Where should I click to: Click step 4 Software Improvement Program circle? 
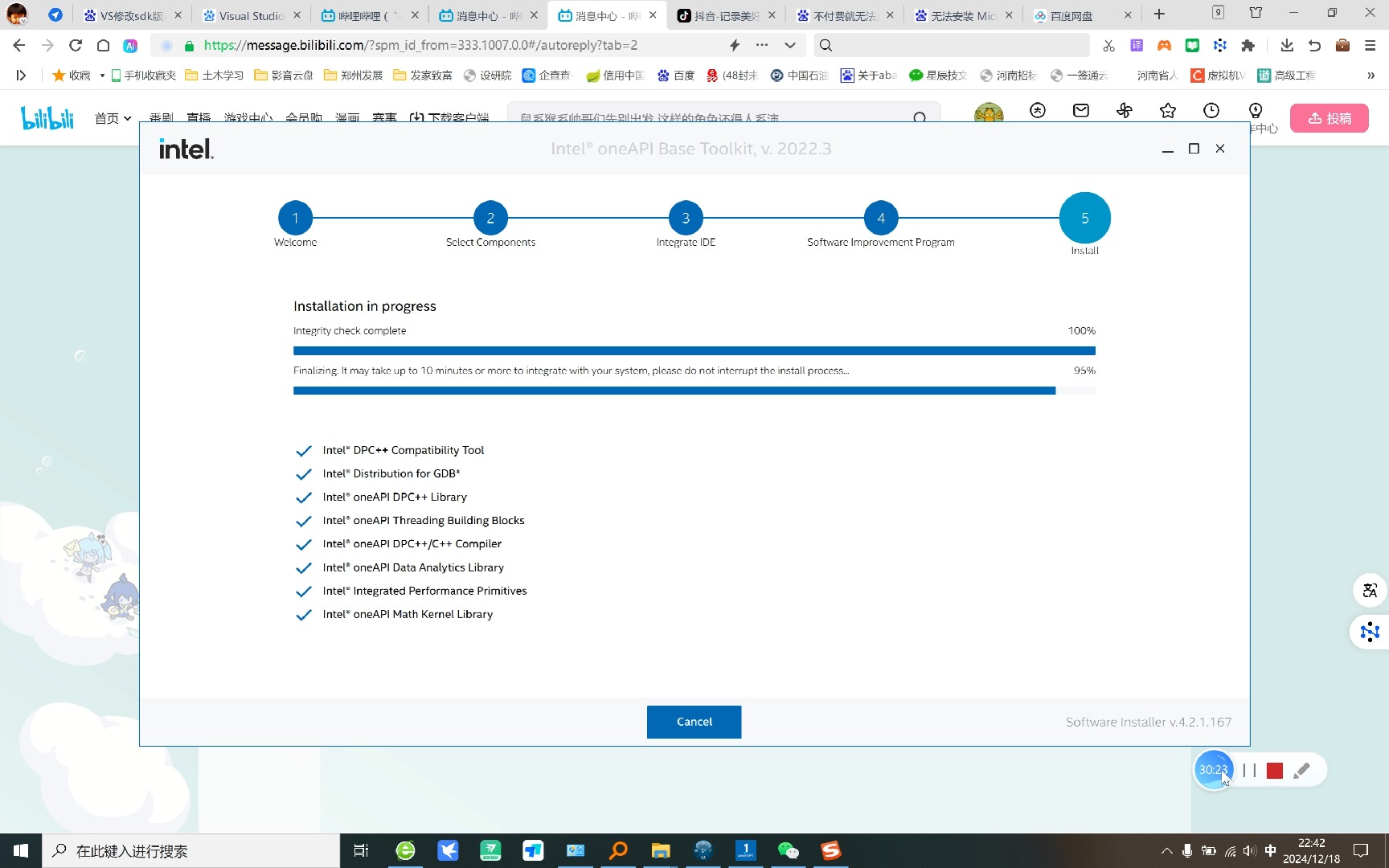click(881, 218)
